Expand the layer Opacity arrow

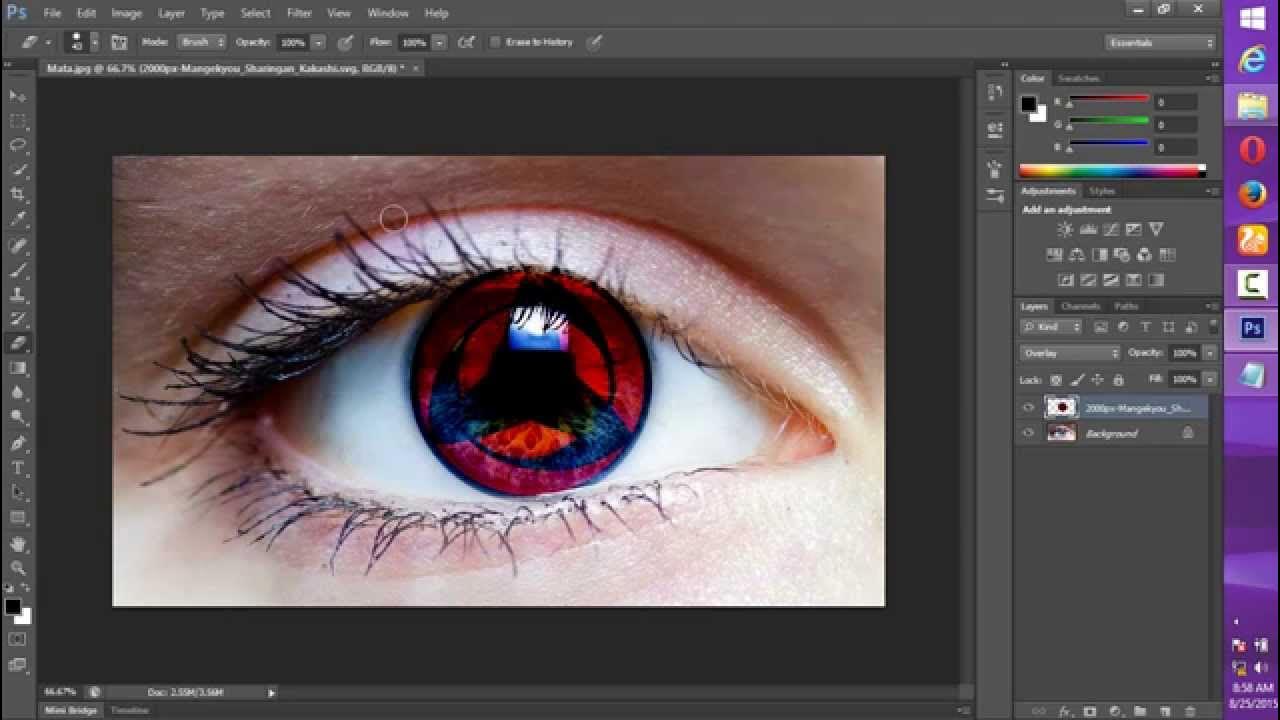[x=1210, y=353]
